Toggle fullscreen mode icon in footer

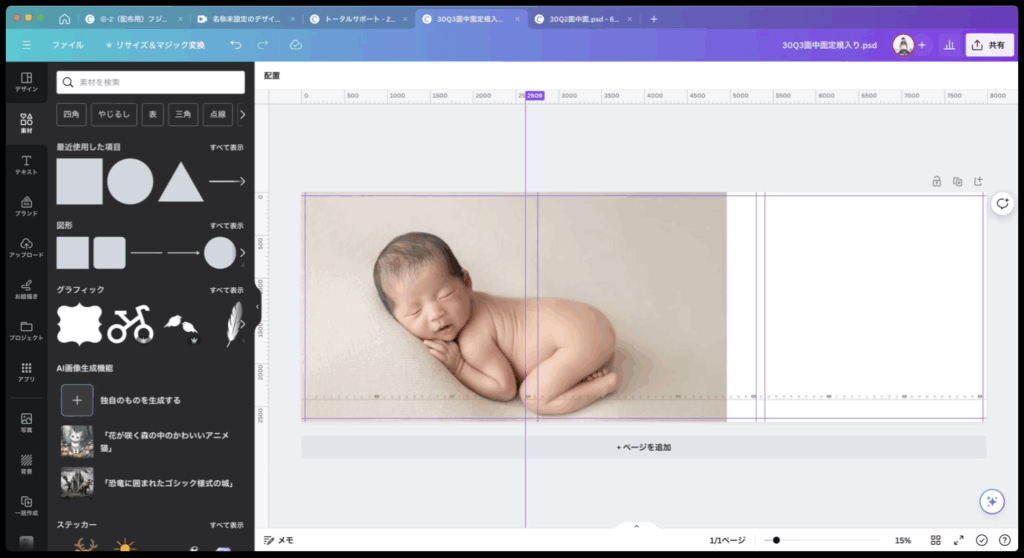pyautogui.click(x=959, y=540)
